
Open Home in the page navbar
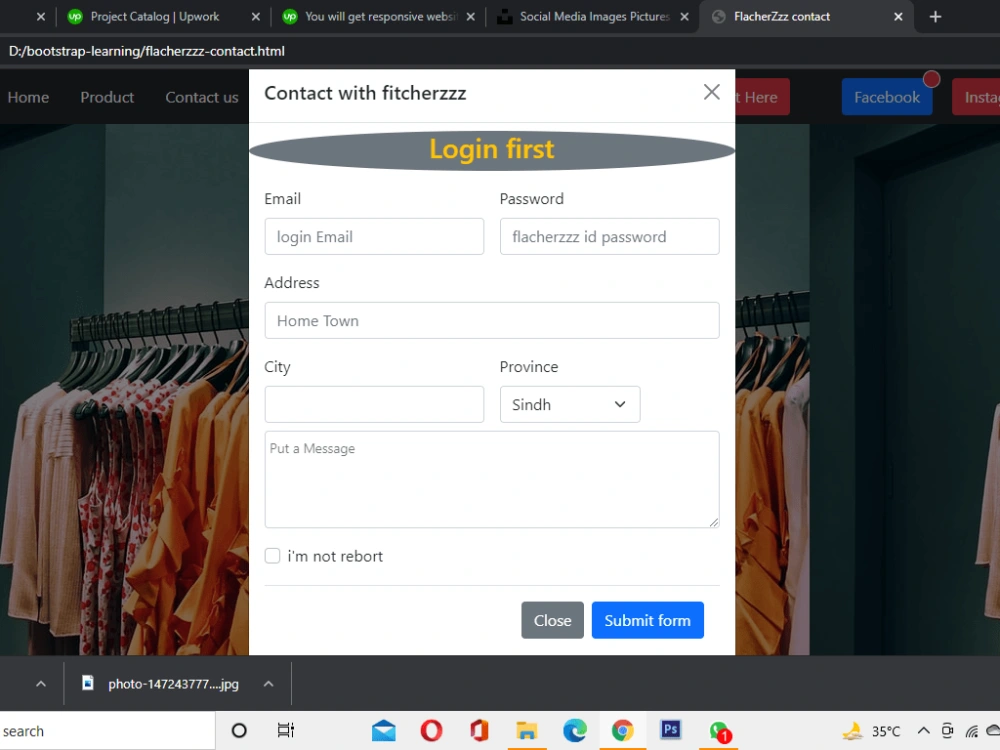(x=28, y=97)
